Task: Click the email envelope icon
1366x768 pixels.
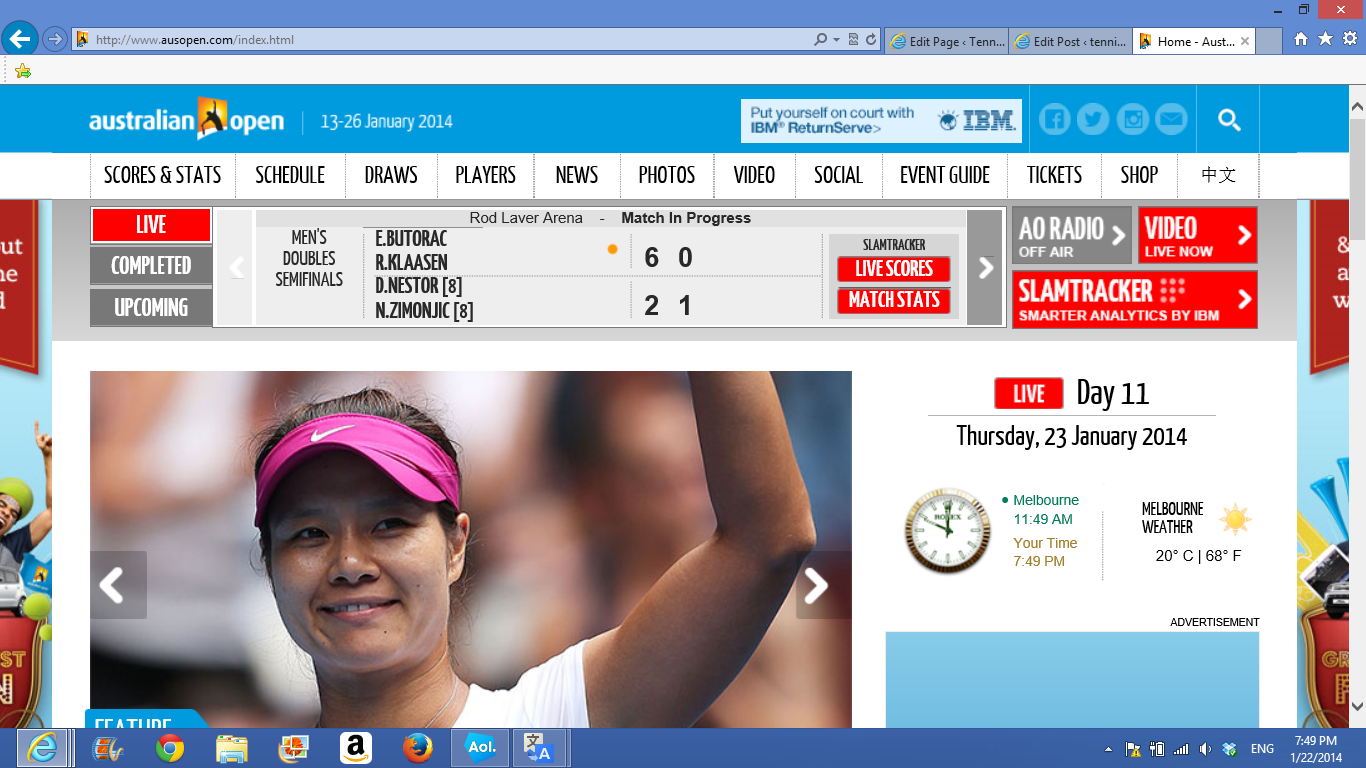Action: point(1171,120)
